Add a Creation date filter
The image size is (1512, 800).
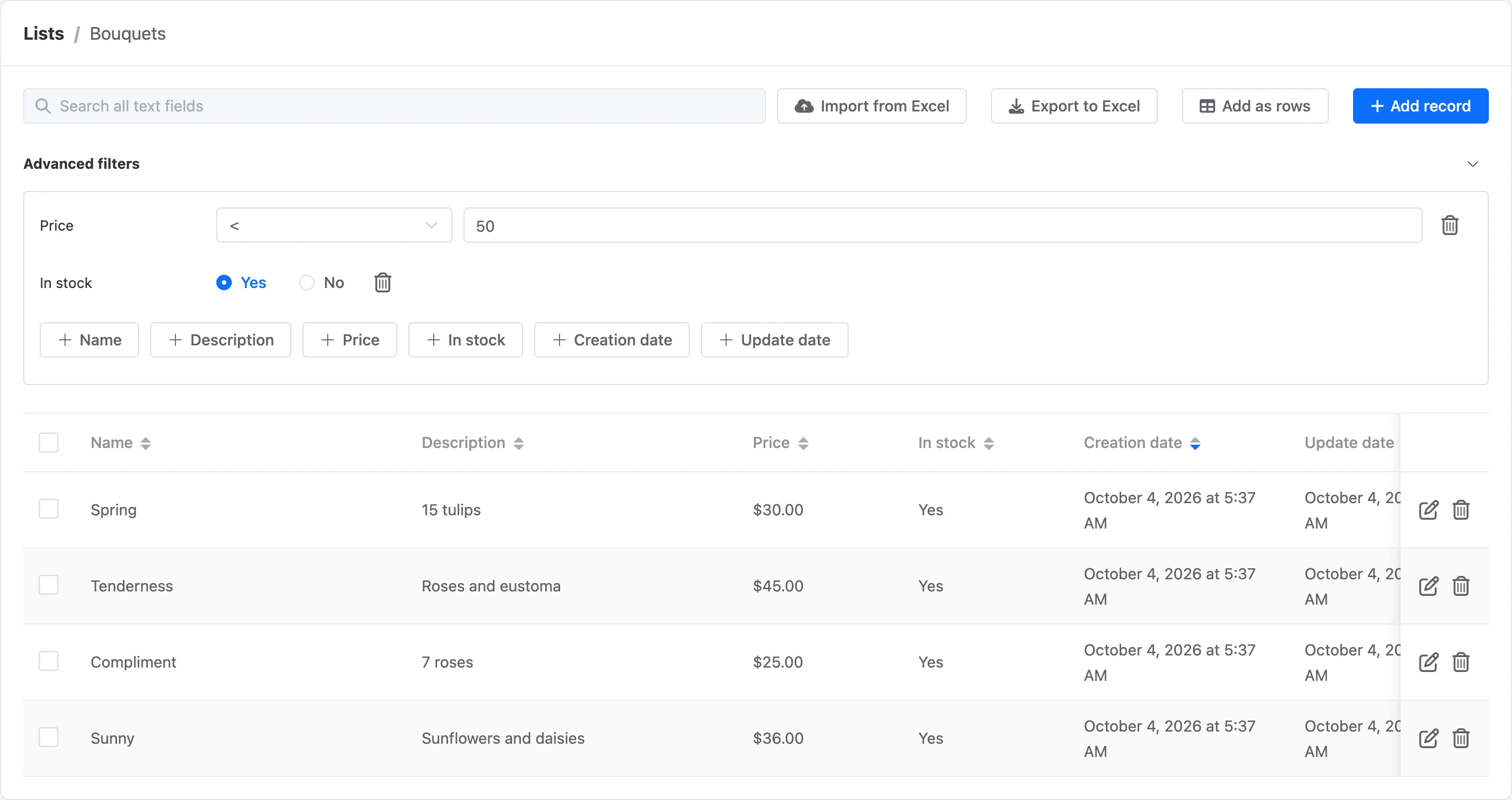click(x=611, y=340)
